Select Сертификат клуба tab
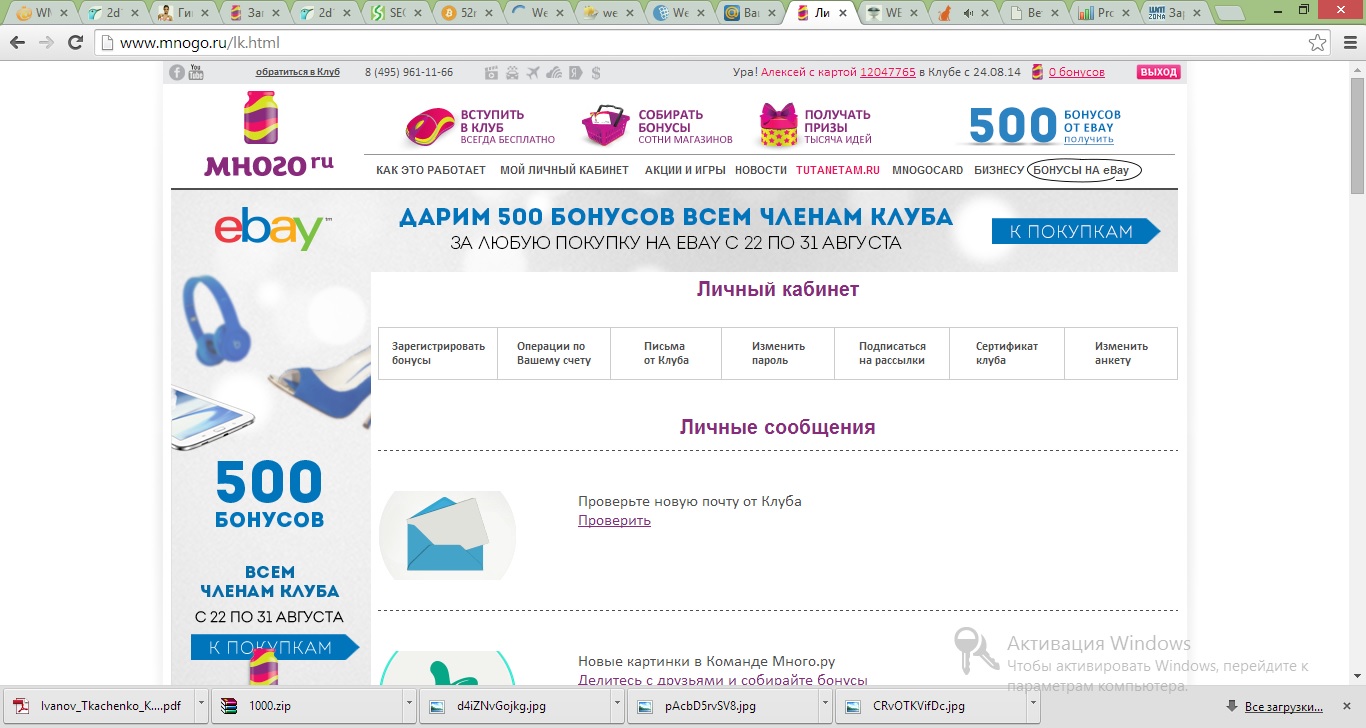Image resolution: width=1366 pixels, height=728 pixels. click(x=1007, y=353)
